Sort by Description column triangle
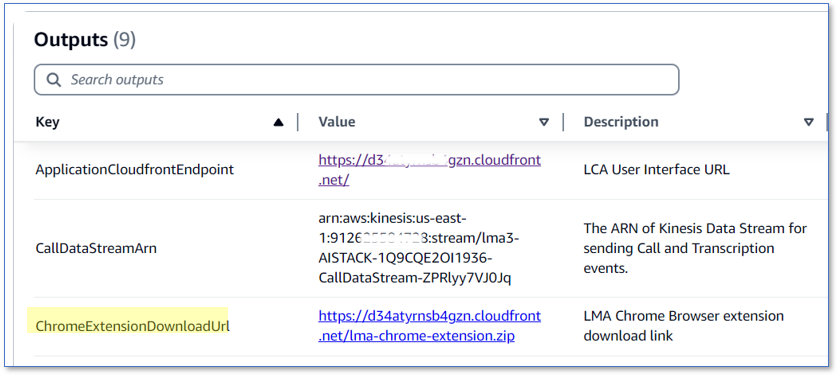 tap(809, 122)
